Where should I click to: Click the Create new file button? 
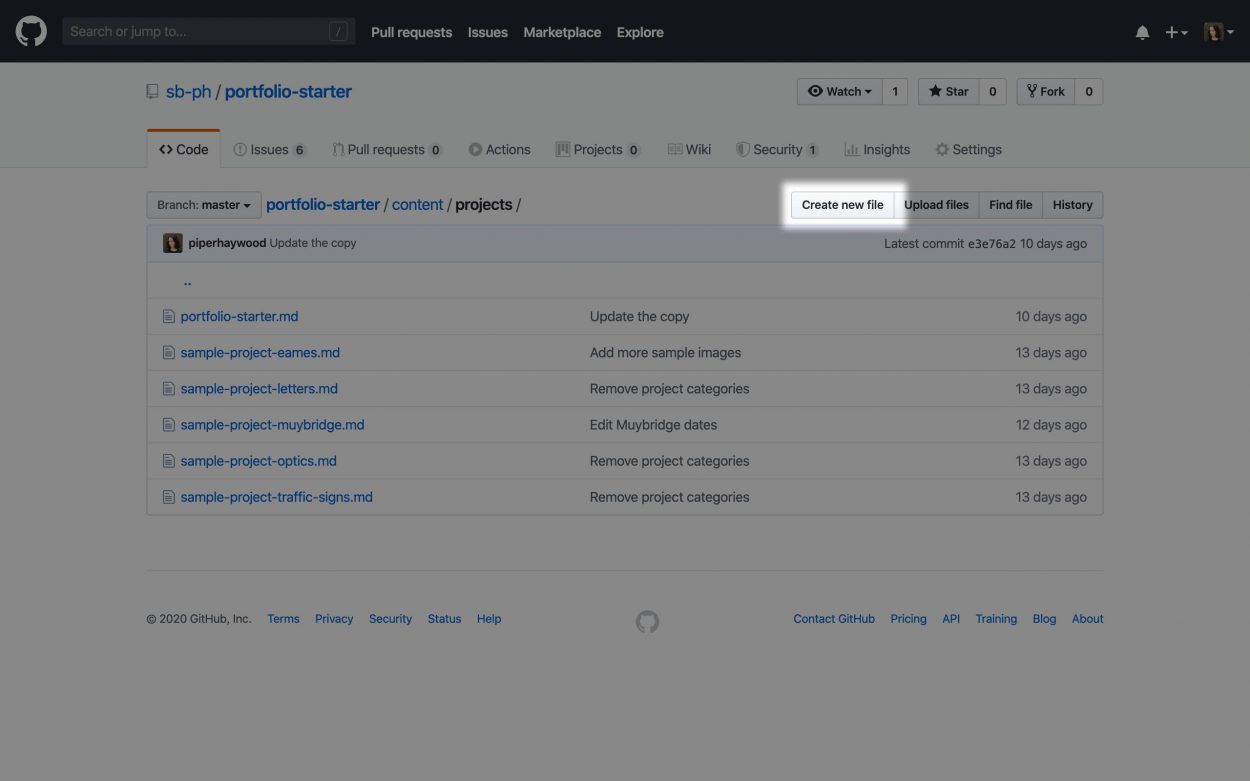(843, 205)
